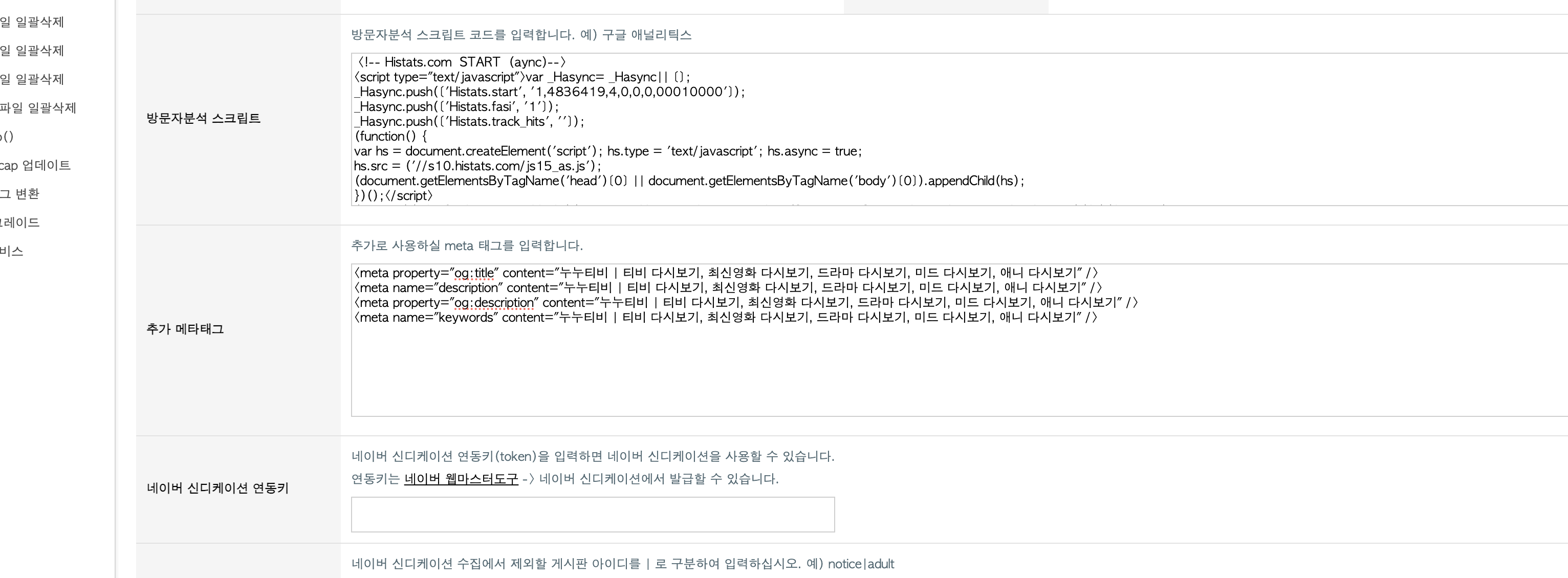This screenshot has height=578, width=1568.
Task: Choose the third 일 일괄삭제 sidebar item
Action: tap(32, 79)
